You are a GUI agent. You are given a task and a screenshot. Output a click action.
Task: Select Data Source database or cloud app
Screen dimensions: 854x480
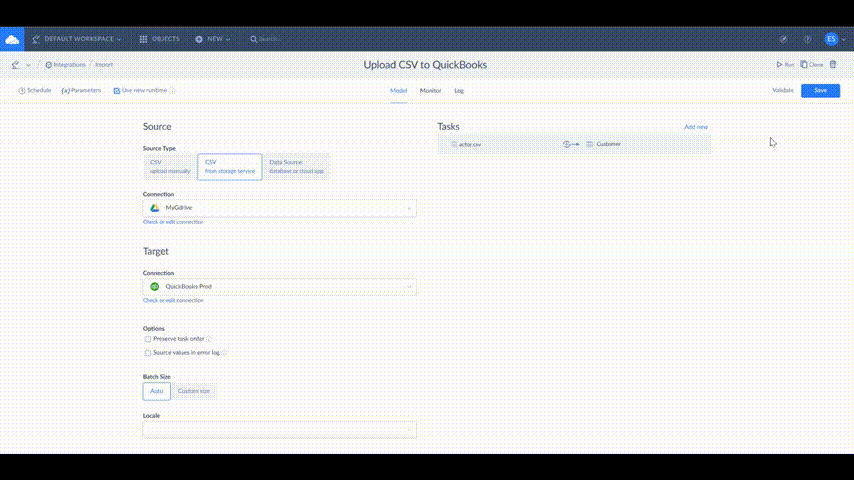(296, 167)
